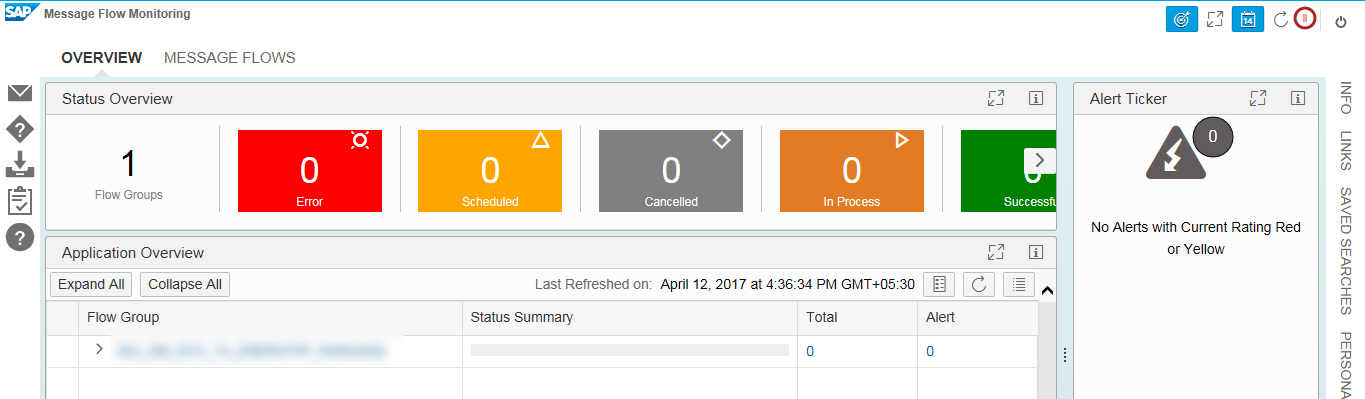Open the SAVED SEARCHES side tab
Screen dimensions: 1365x399
click(x=1346, y=251)
